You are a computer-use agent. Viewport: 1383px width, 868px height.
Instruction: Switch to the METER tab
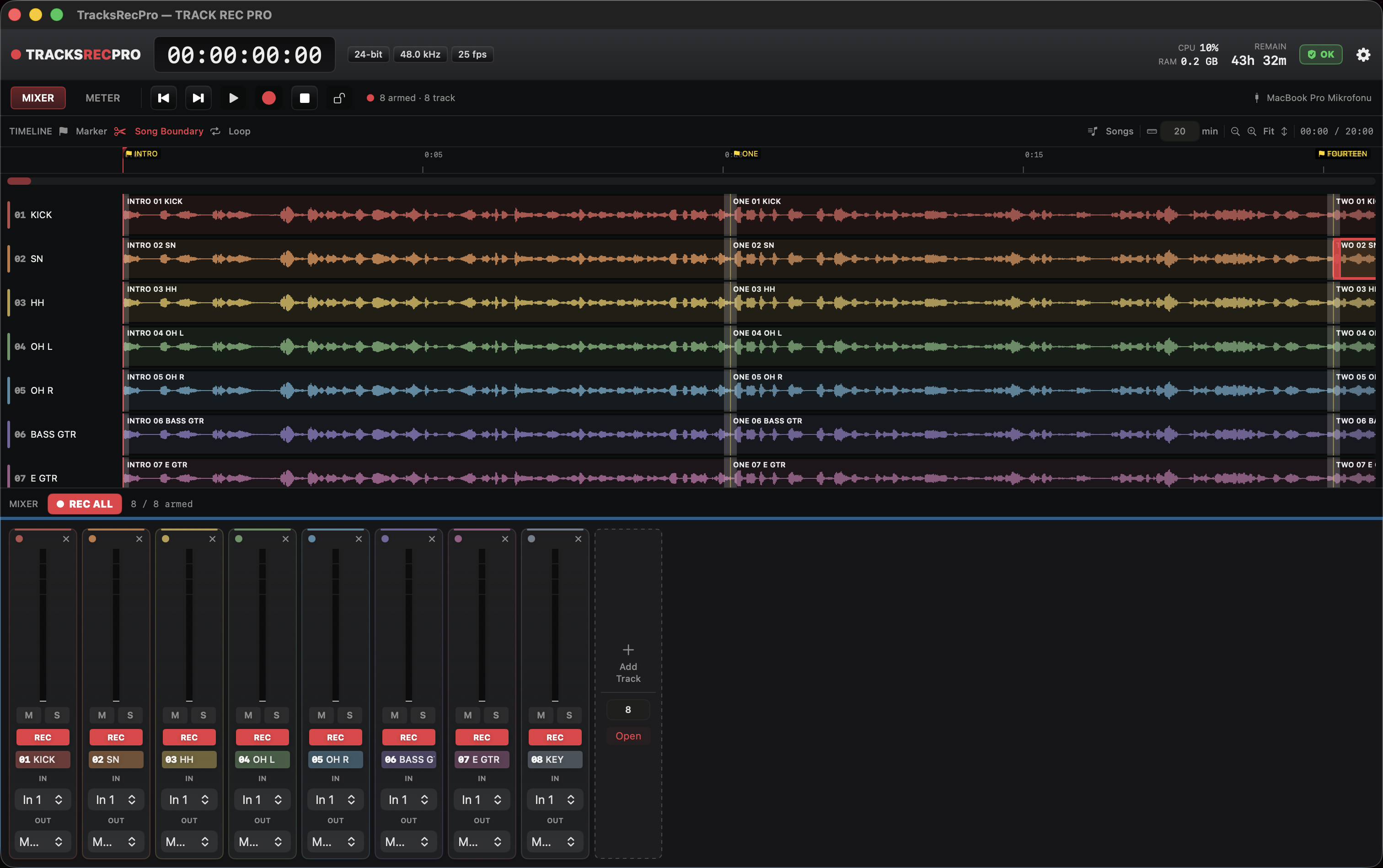103,98
